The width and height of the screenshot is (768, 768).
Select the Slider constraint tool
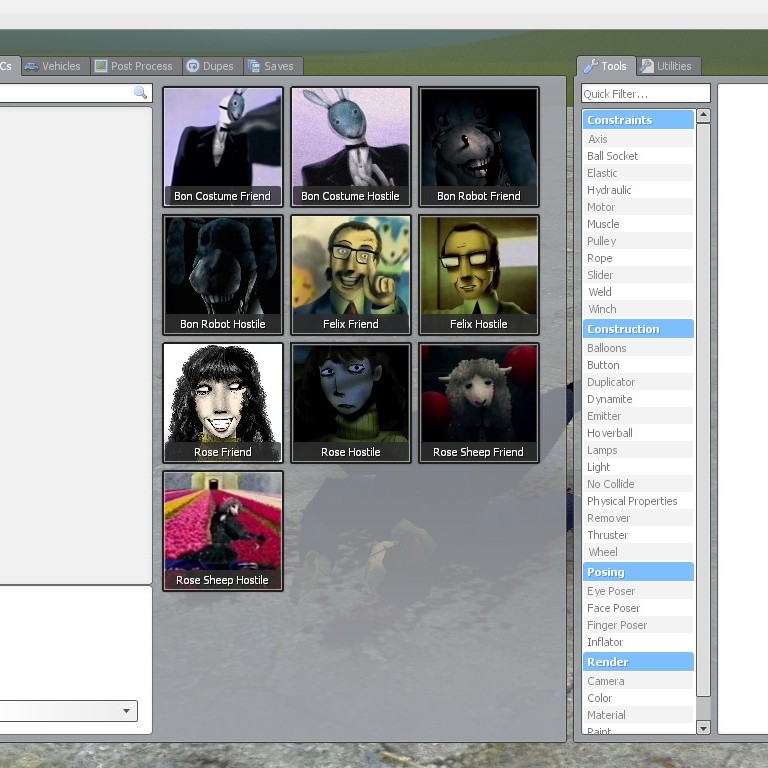pyautogui.click(x=638, y=275)
